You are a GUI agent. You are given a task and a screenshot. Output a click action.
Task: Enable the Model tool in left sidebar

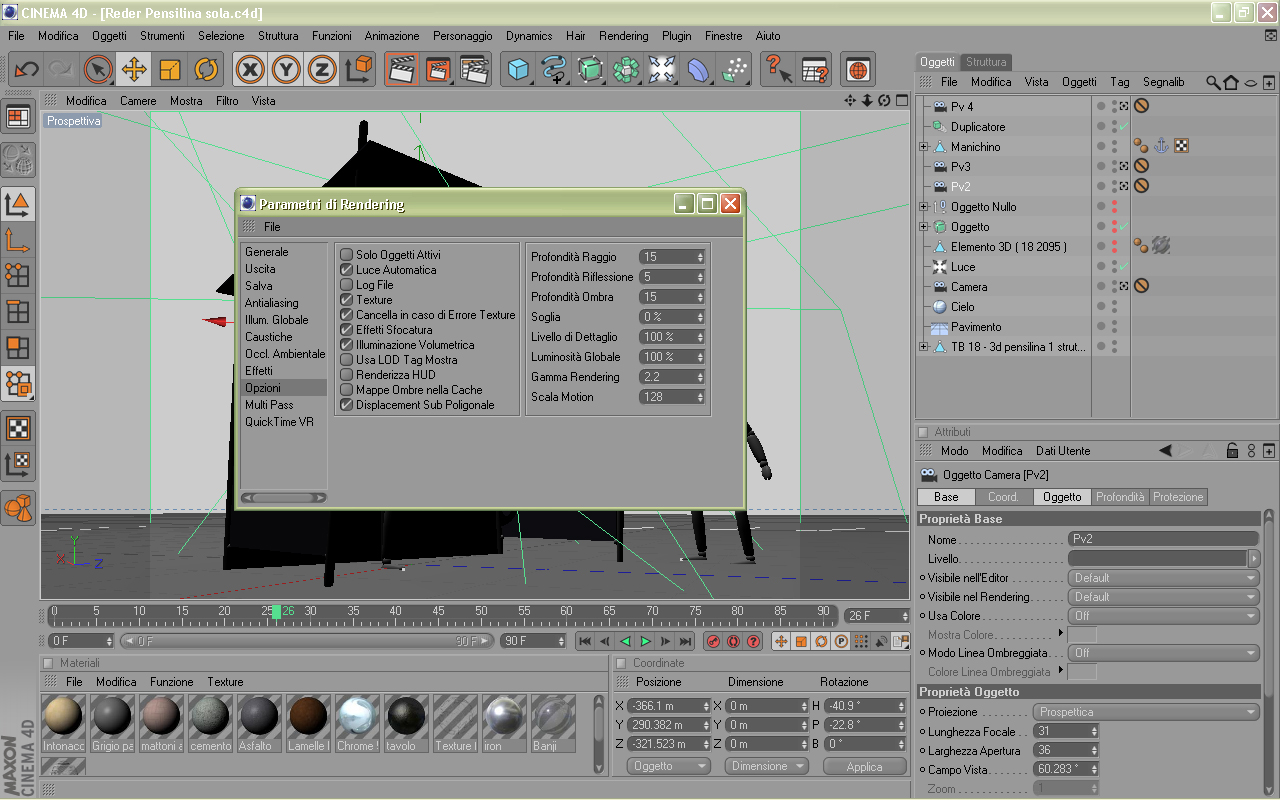18,204
